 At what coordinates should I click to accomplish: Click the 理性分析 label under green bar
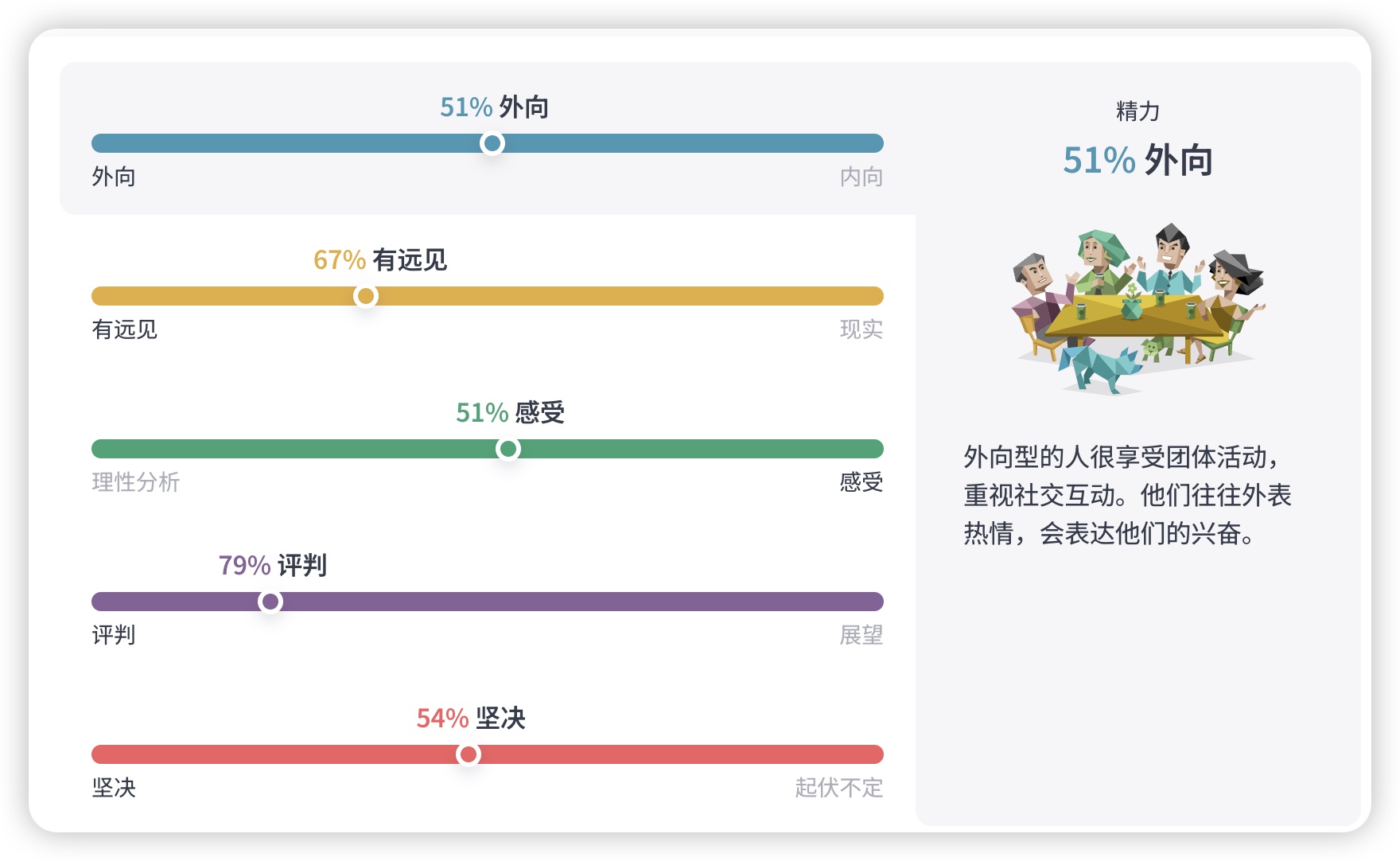click(x=136, y=482)
